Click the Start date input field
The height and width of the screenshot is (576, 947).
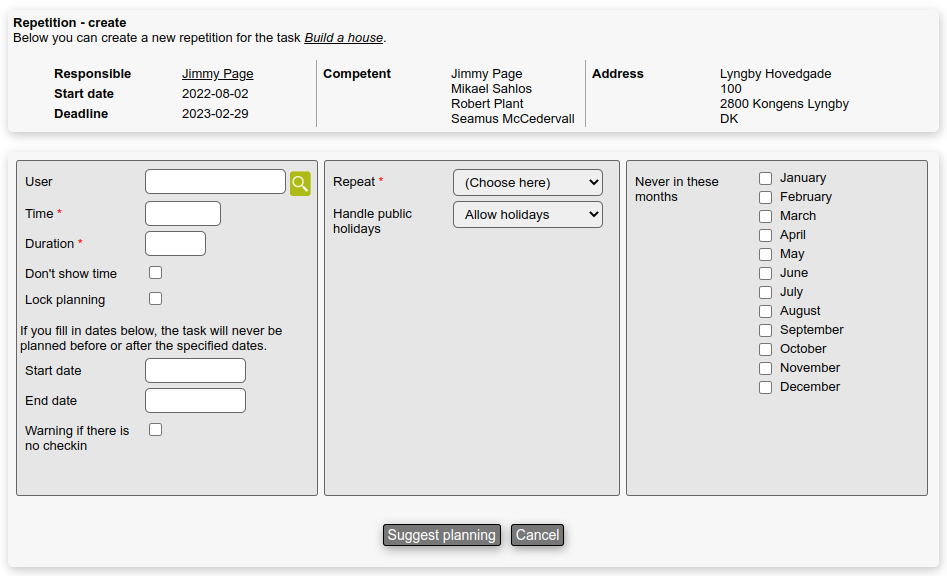click(195, 370)
